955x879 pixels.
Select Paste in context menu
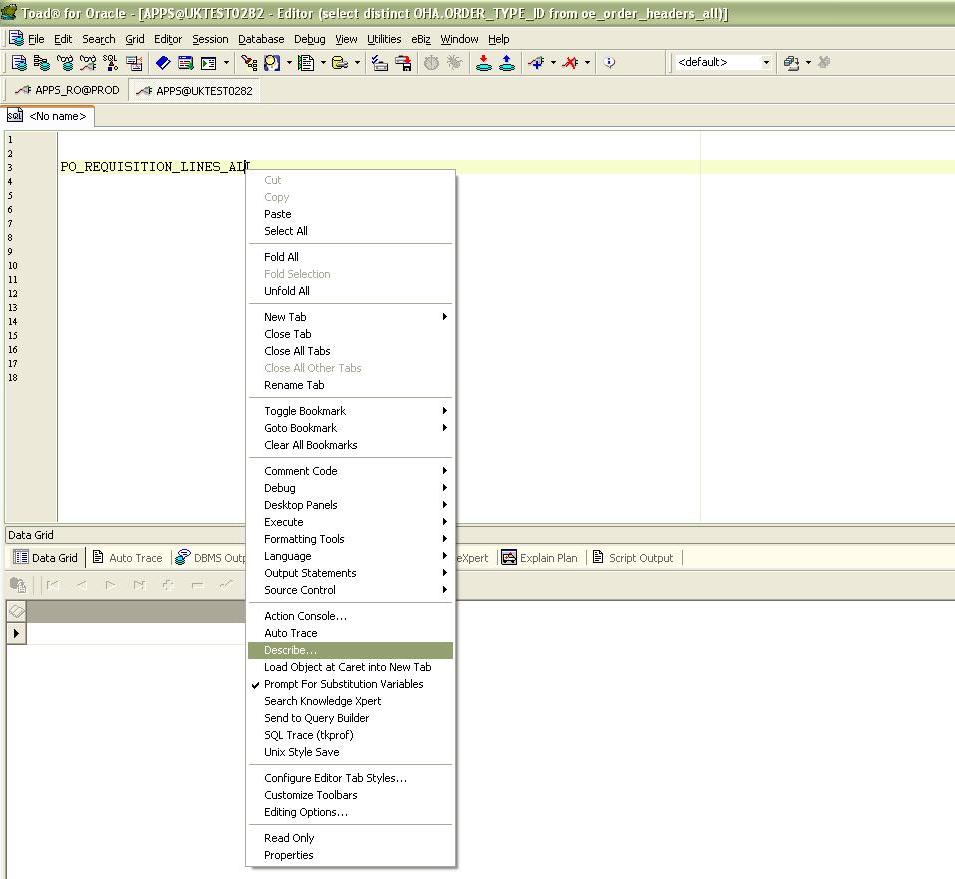pos(350,214)
